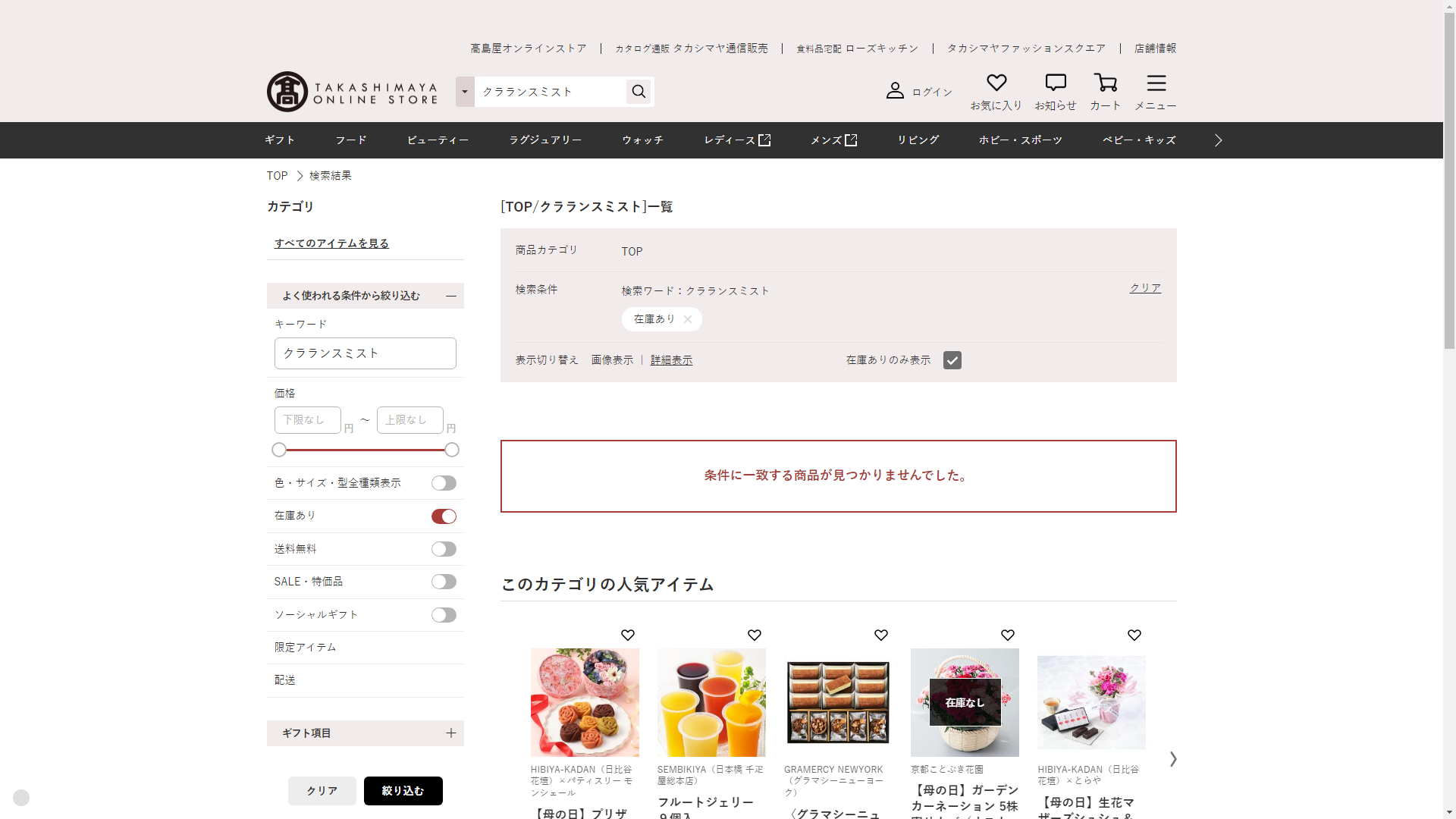The height and width of the screenshot is (819, 1456).
Task: Open the フード category menu
Action: click(350, 140)
